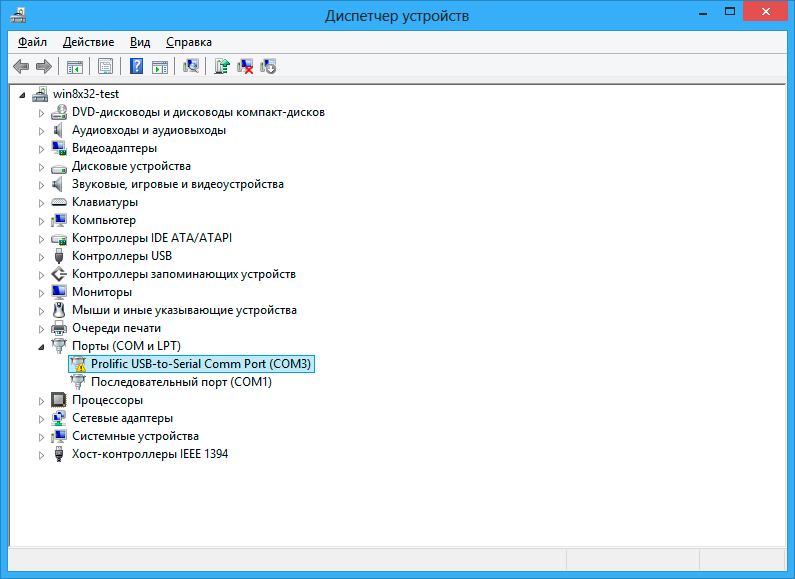
Task: Expand the Аудиовходы и аудиовыходы node
Action: coord(42,131)
